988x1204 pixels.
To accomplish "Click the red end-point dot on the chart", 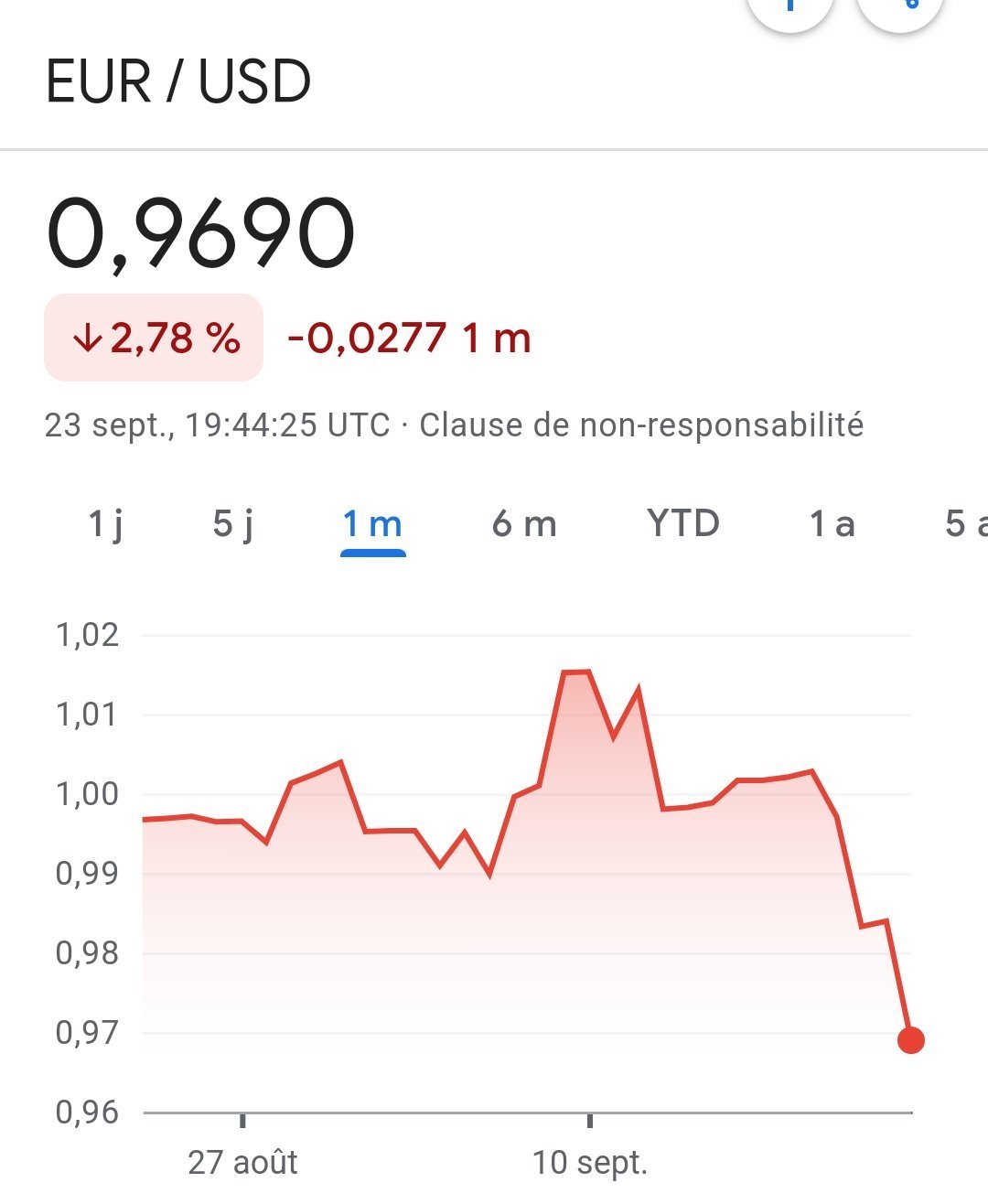I will pos(911,1040).
